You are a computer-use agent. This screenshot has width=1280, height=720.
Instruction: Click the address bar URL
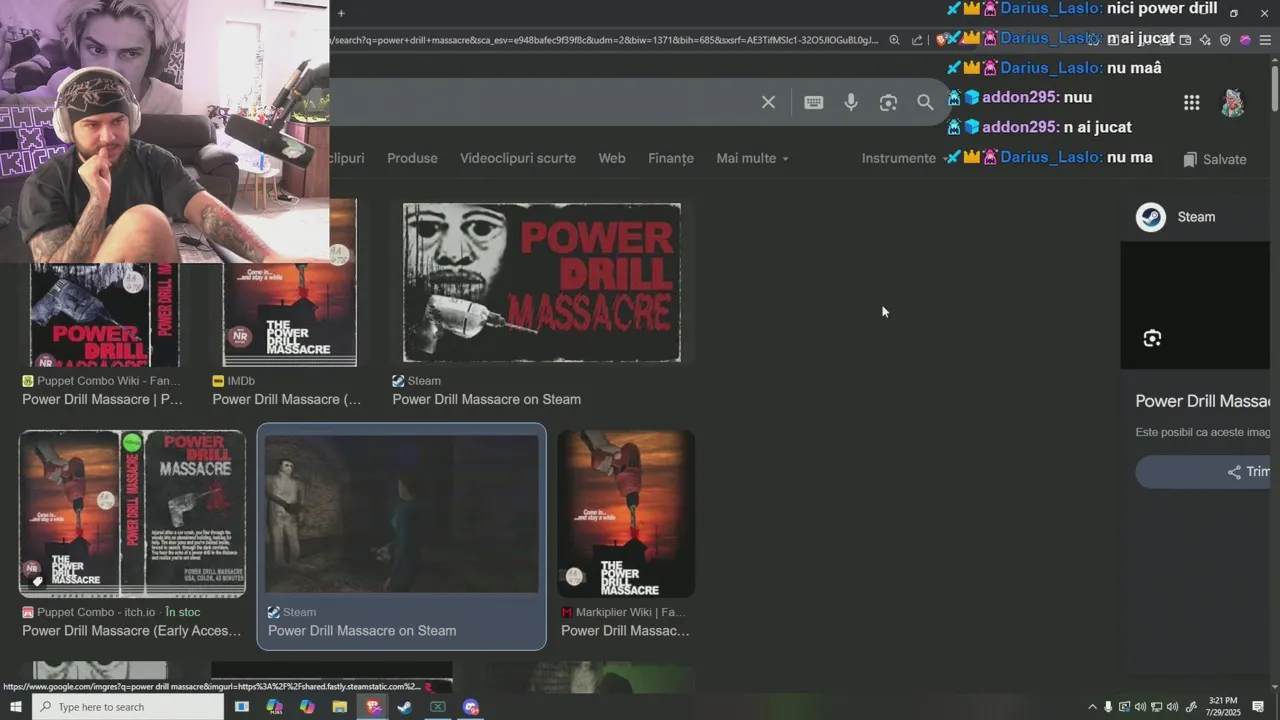coord(605,40)
